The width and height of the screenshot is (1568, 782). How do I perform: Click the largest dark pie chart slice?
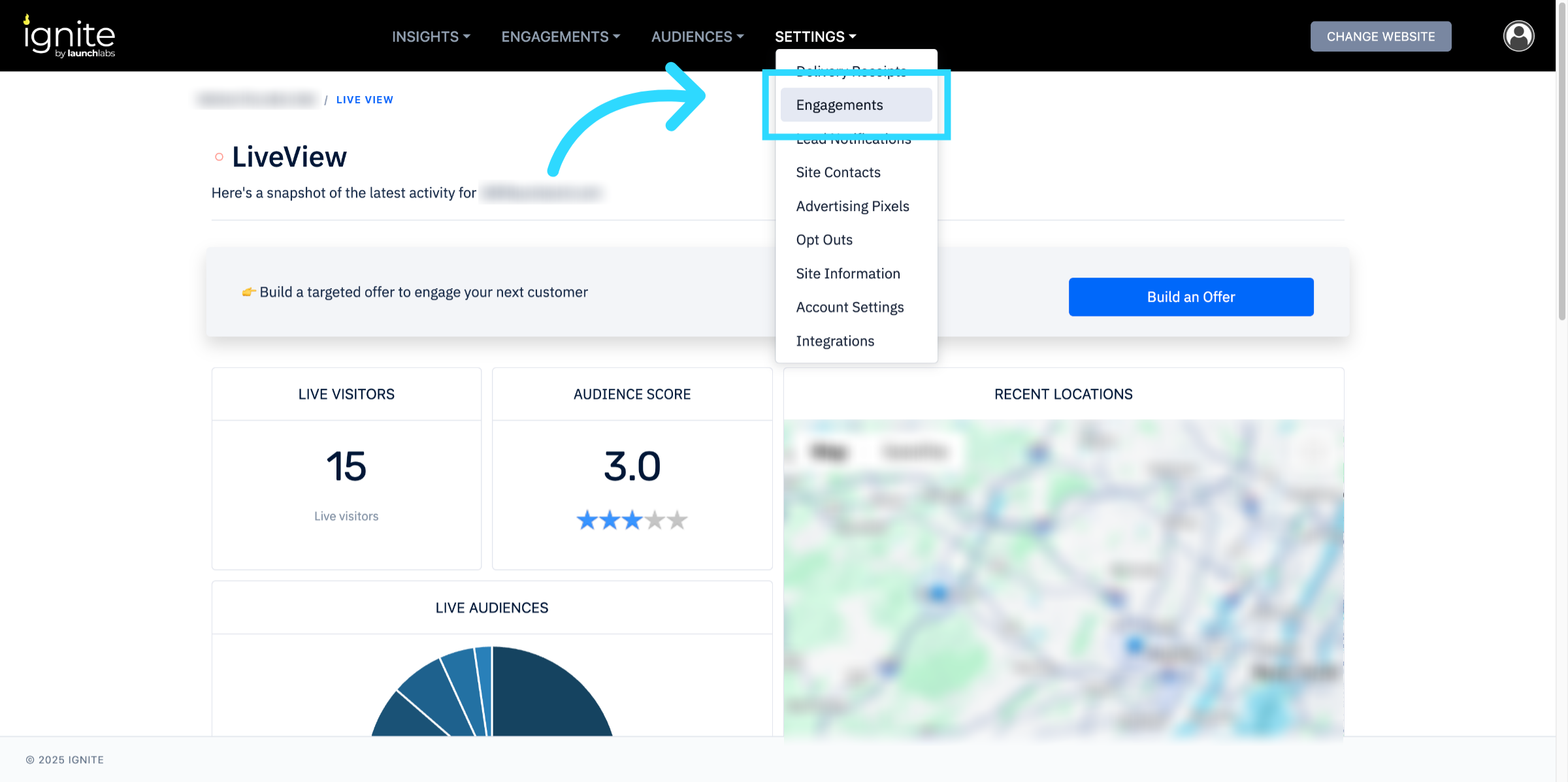click(x=546, y=699)
